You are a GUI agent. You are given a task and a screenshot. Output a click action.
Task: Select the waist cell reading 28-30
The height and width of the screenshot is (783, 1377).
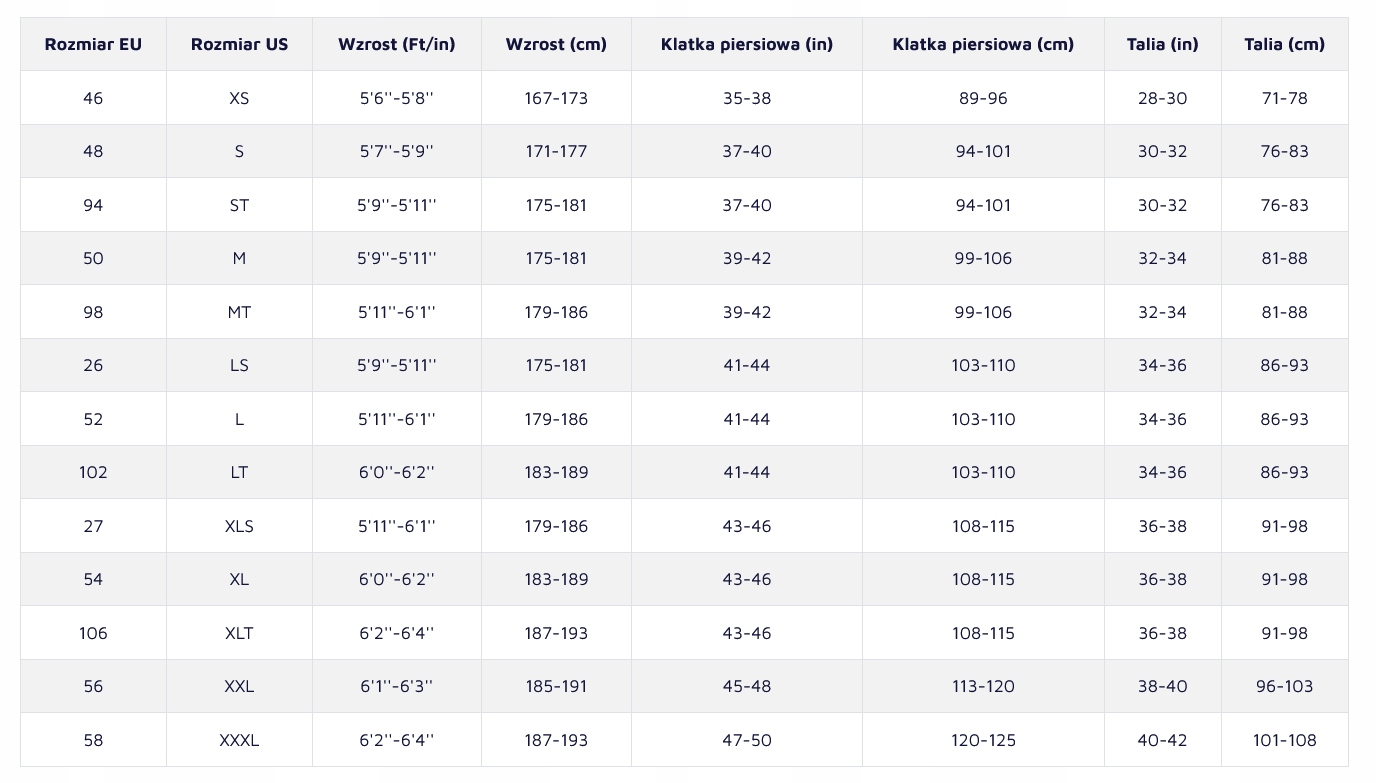pyautogui.click(x=1162, y=98)
